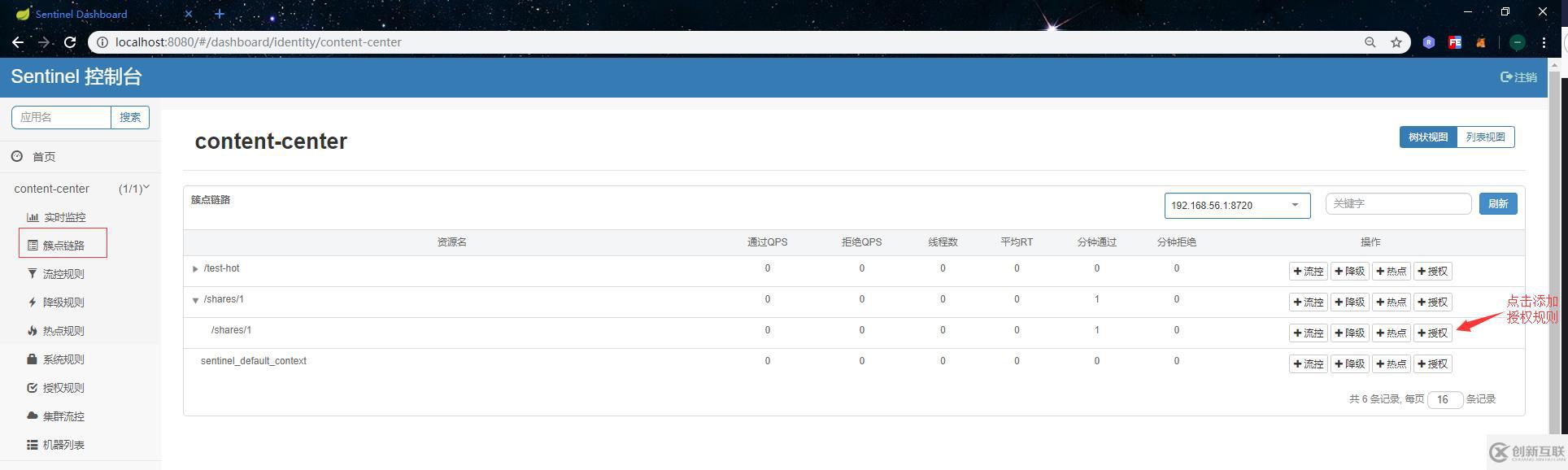Click the 平均RT column header
Image resolution: width=1568 pixels, height=470 pixels.
pos(1017,242)
